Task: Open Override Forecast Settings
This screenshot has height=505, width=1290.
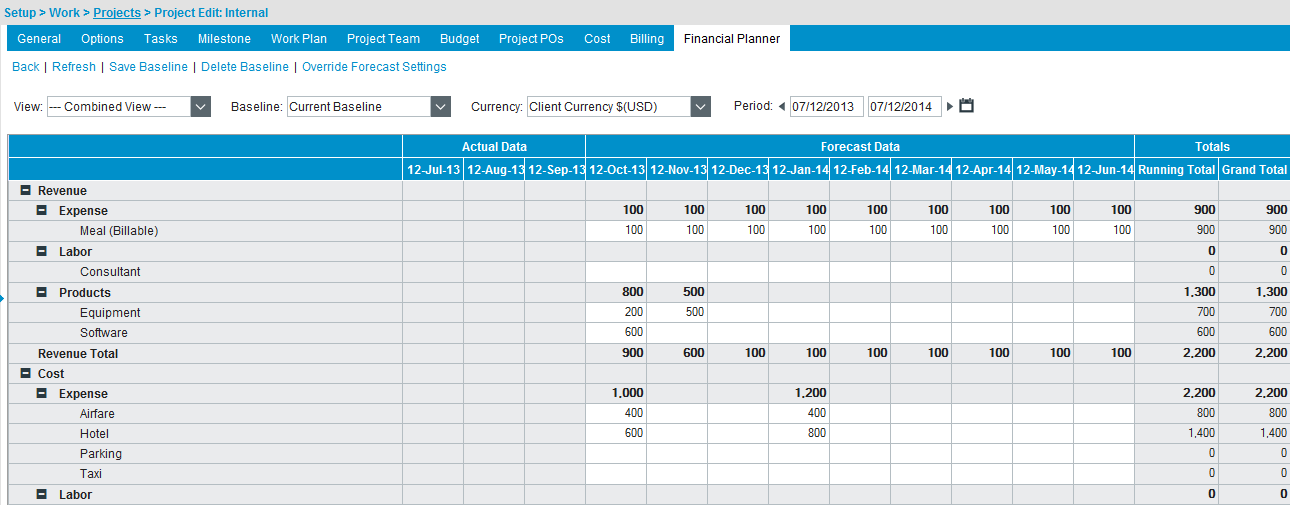Action: [x=374, y=67]
